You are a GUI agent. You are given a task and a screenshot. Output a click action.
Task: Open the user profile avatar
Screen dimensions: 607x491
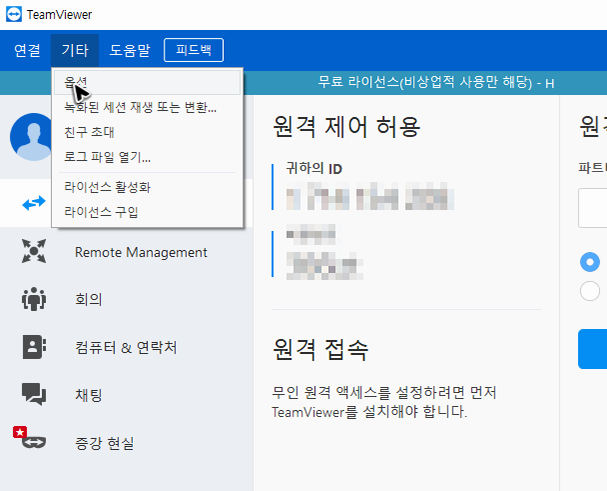pos(31,137)
